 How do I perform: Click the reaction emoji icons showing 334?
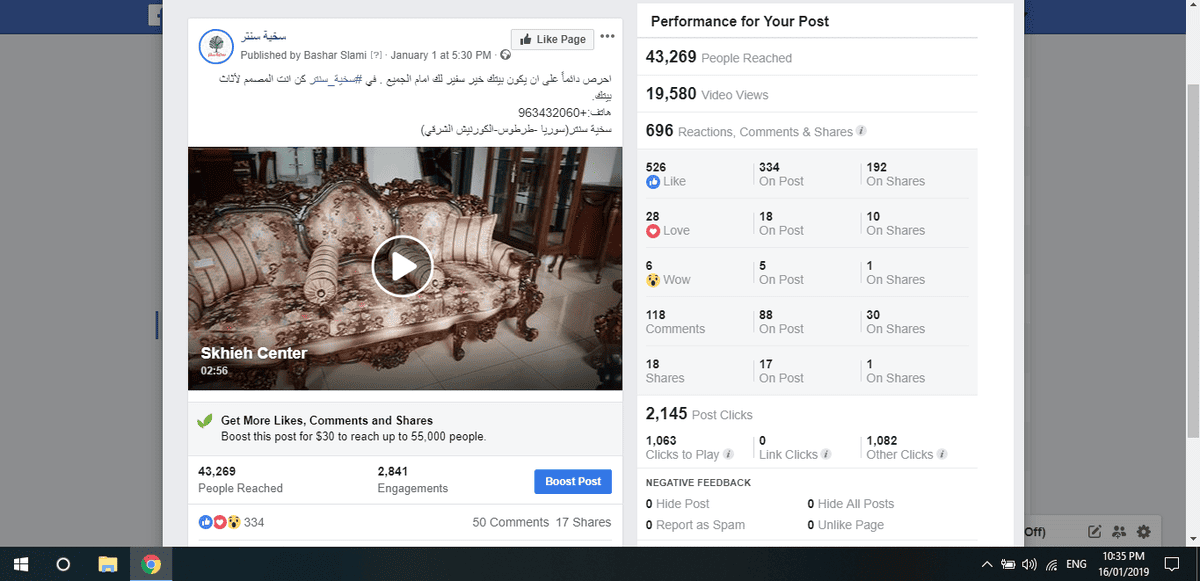tap(220, 522)
